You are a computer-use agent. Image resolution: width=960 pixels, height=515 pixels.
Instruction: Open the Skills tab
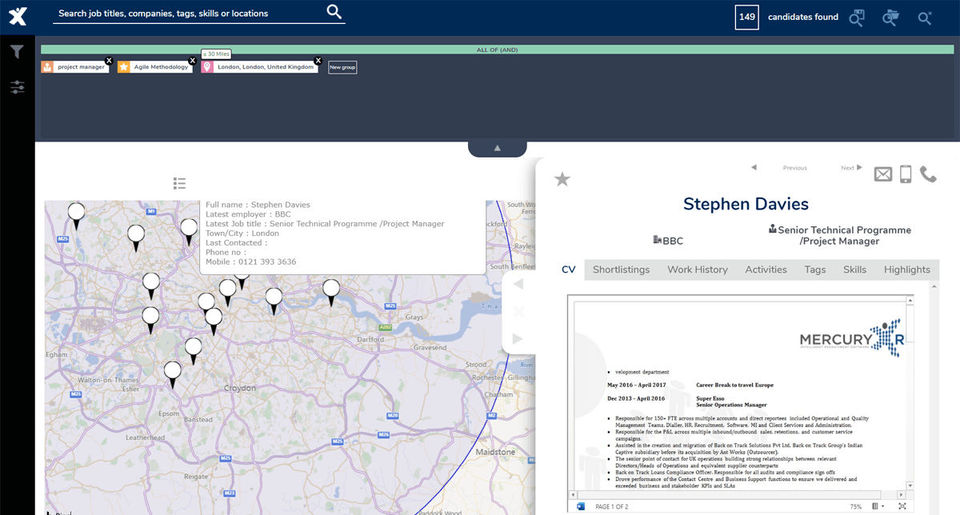point(854,270)
